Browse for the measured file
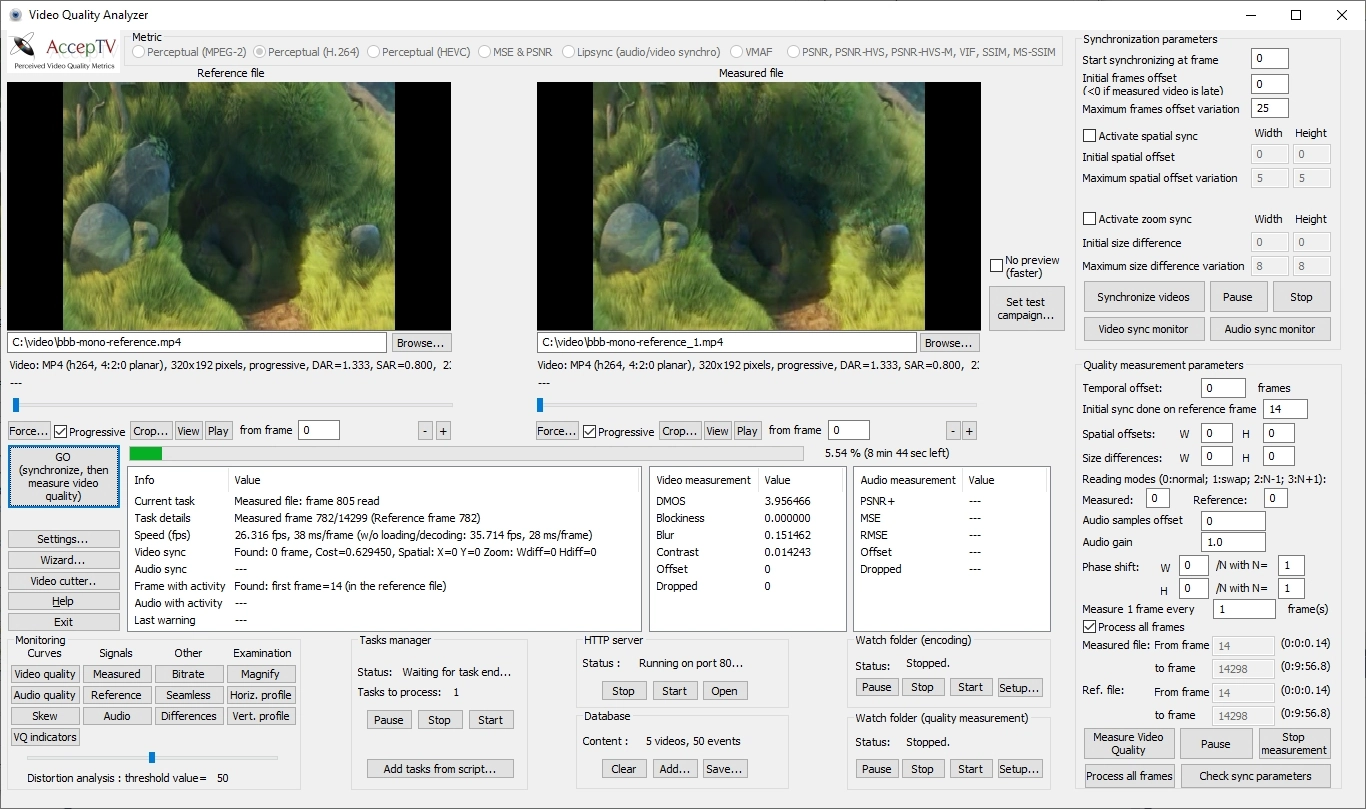 coord(950,342)
